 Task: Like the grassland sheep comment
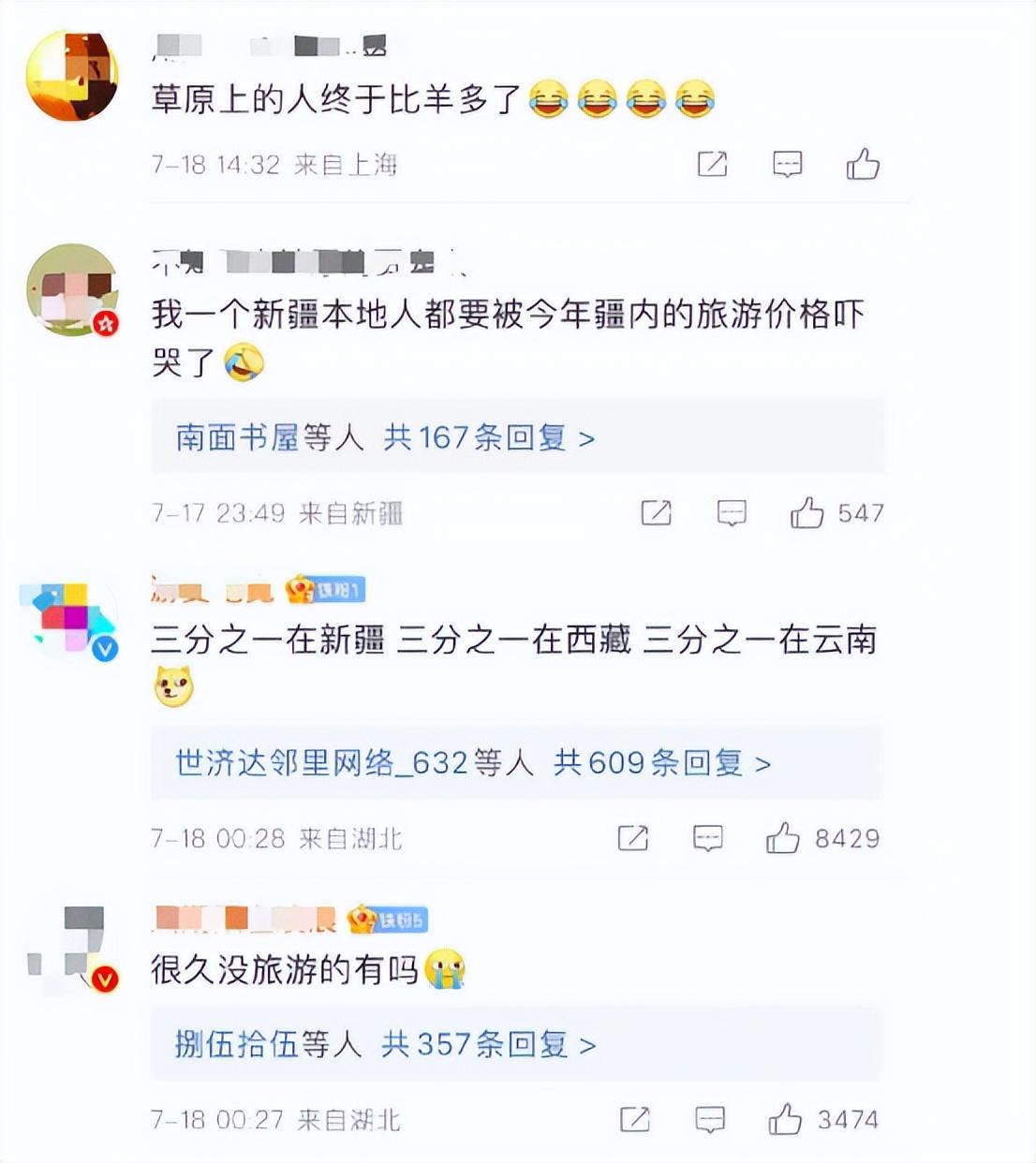point(863,165)
